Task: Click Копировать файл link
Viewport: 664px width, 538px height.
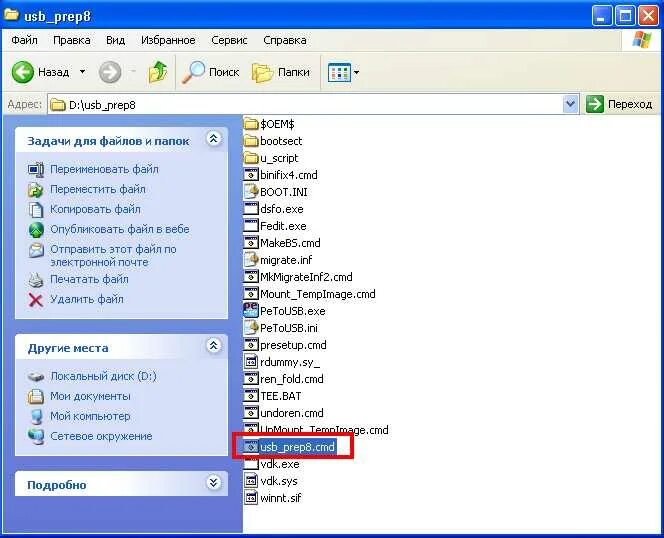Action: (x=95, y=209)
